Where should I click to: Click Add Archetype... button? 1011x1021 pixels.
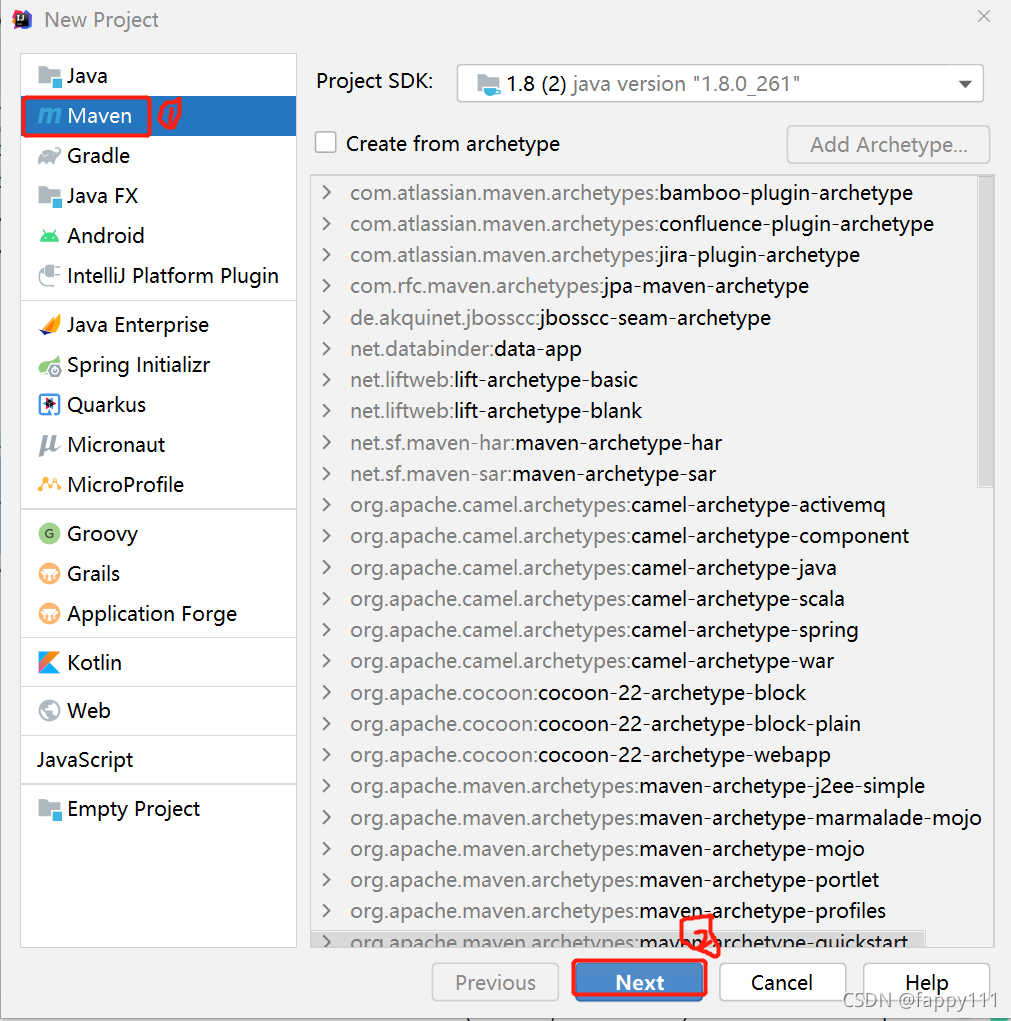(889, 145)
